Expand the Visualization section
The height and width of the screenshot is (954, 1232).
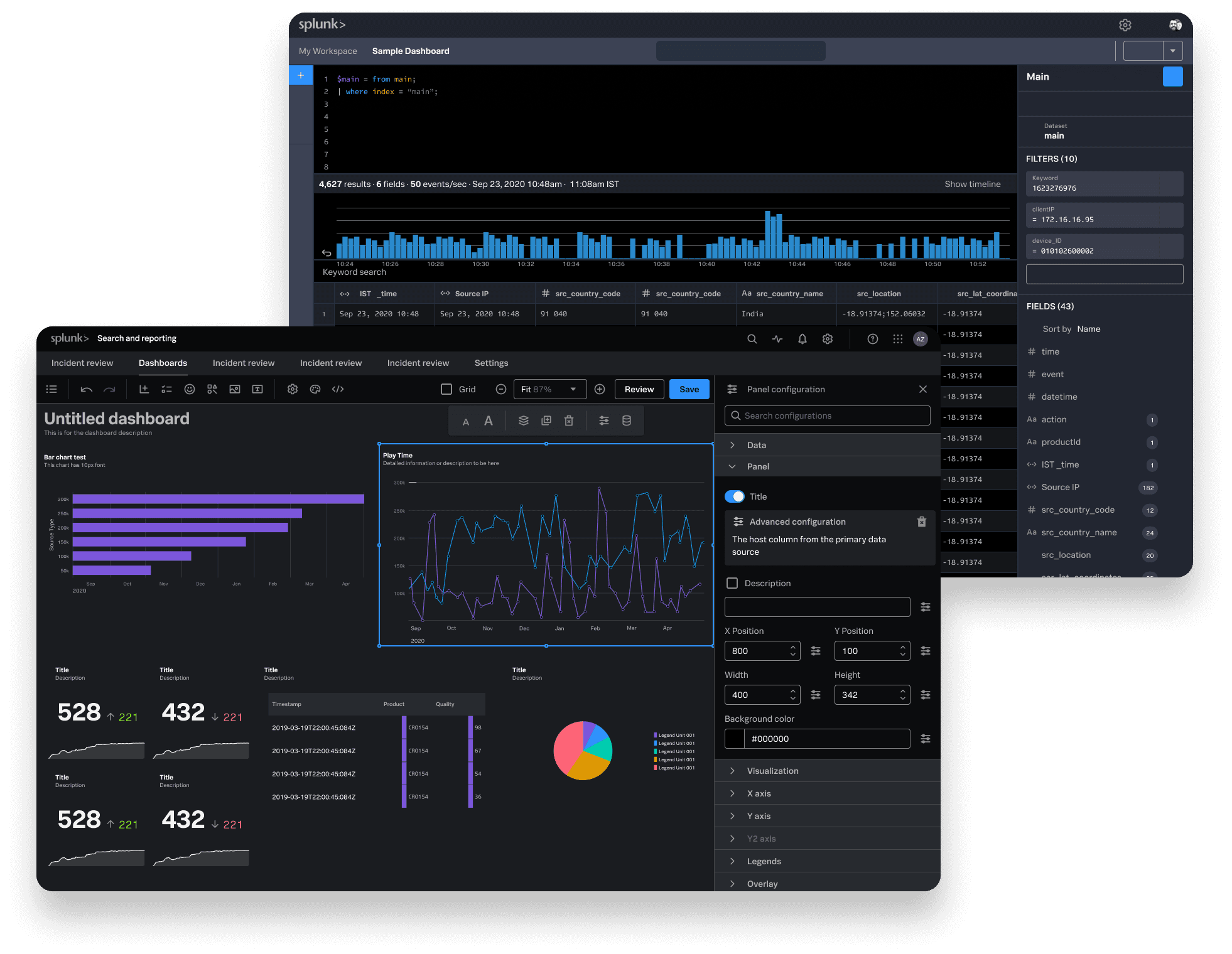pyautogui.click(x=828, y=771)
